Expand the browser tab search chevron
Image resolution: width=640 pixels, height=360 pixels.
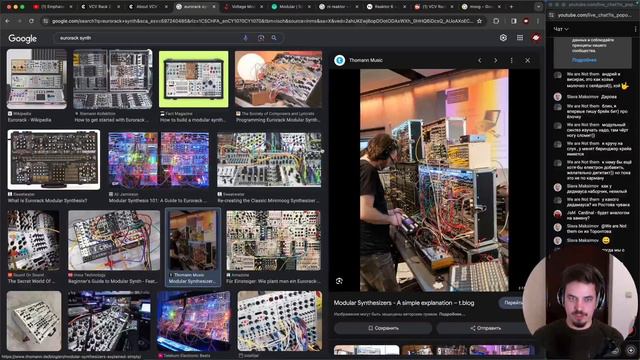538,7
